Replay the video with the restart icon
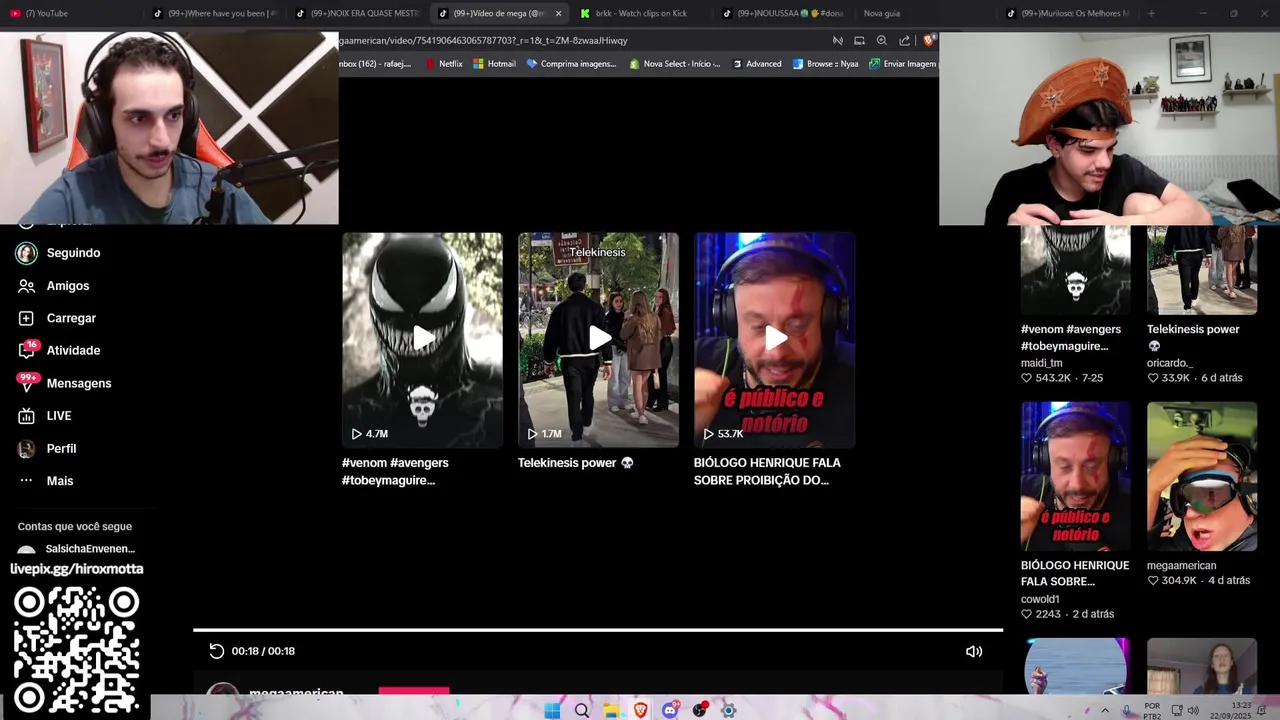This screenshot has width=1280, height=720. click(216, 651)
